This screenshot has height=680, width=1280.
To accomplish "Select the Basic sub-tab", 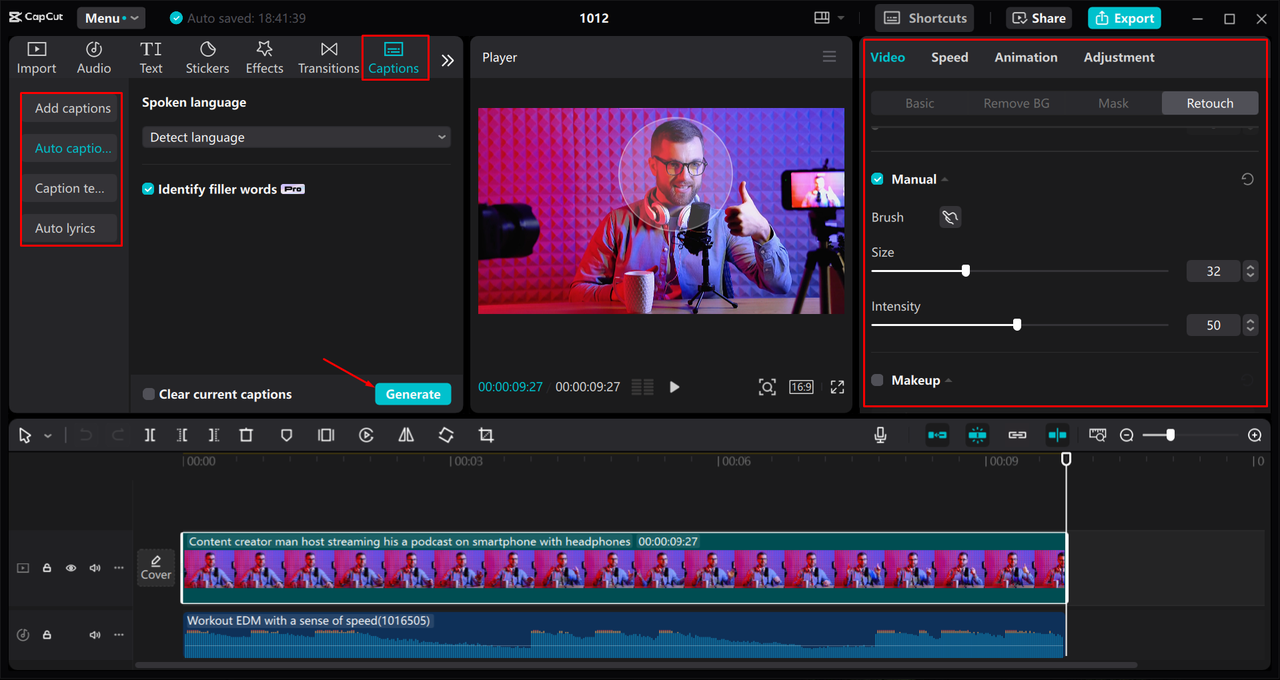I will point(919,103).
